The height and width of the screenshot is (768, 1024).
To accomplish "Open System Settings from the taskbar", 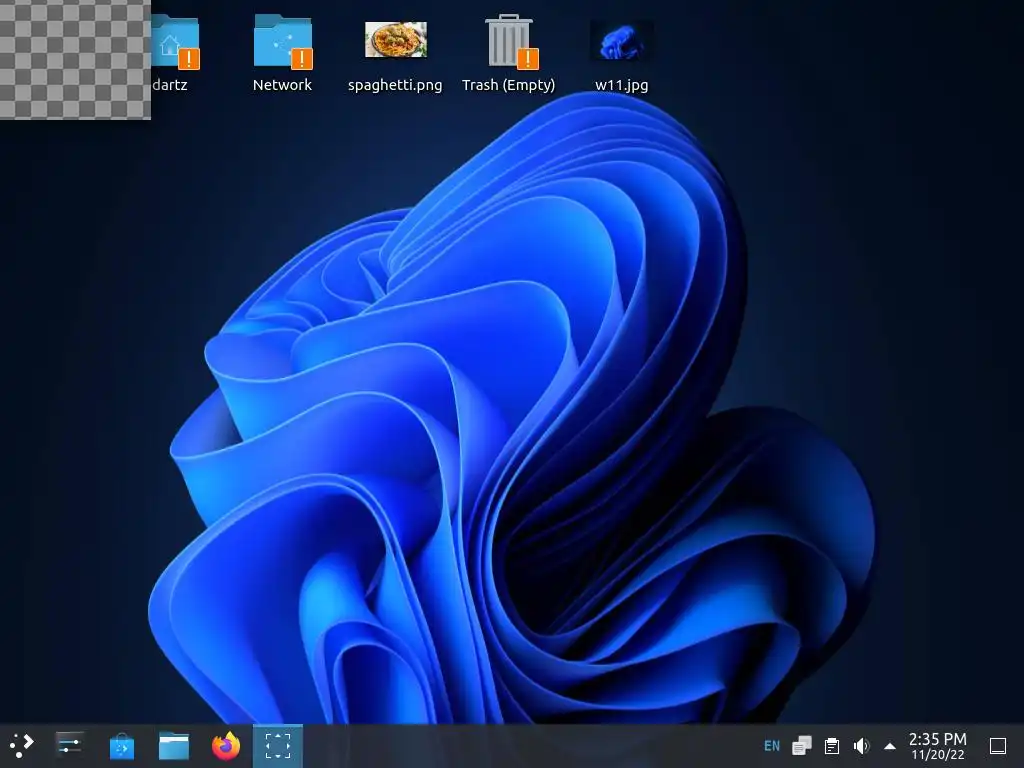I will (x=69, y=745).
